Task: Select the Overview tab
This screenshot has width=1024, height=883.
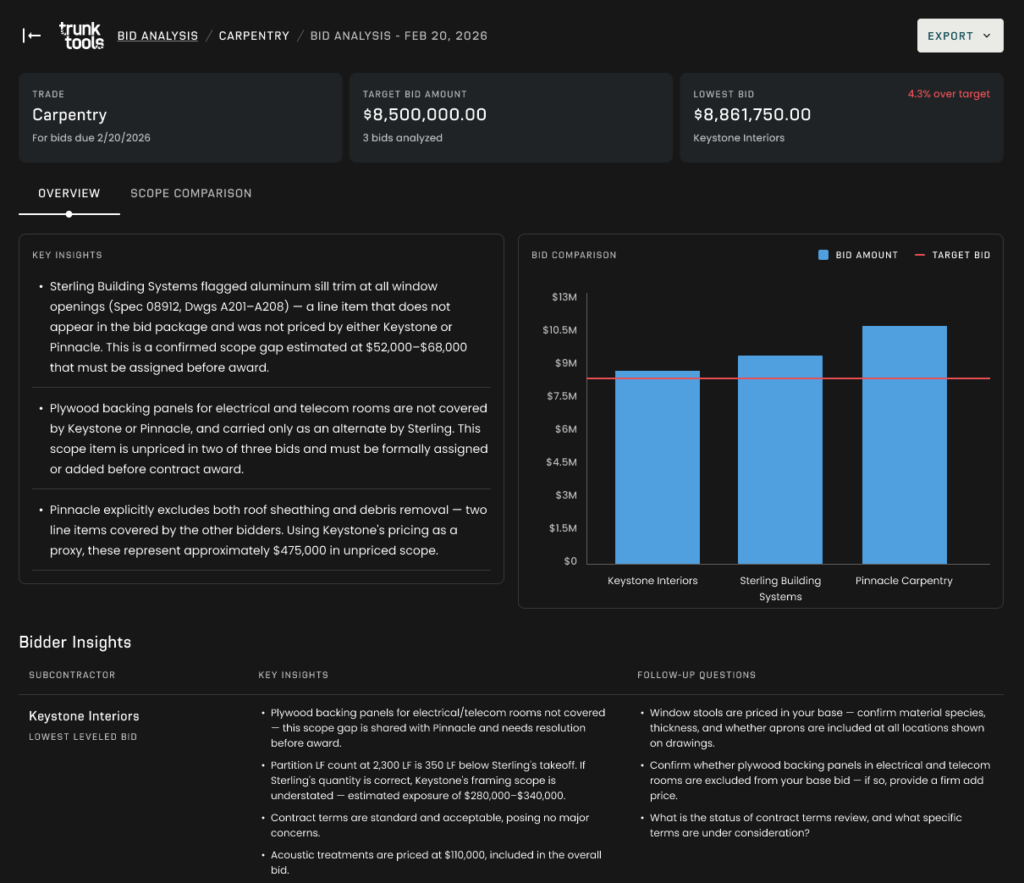Action: click(x=69, y=193)
